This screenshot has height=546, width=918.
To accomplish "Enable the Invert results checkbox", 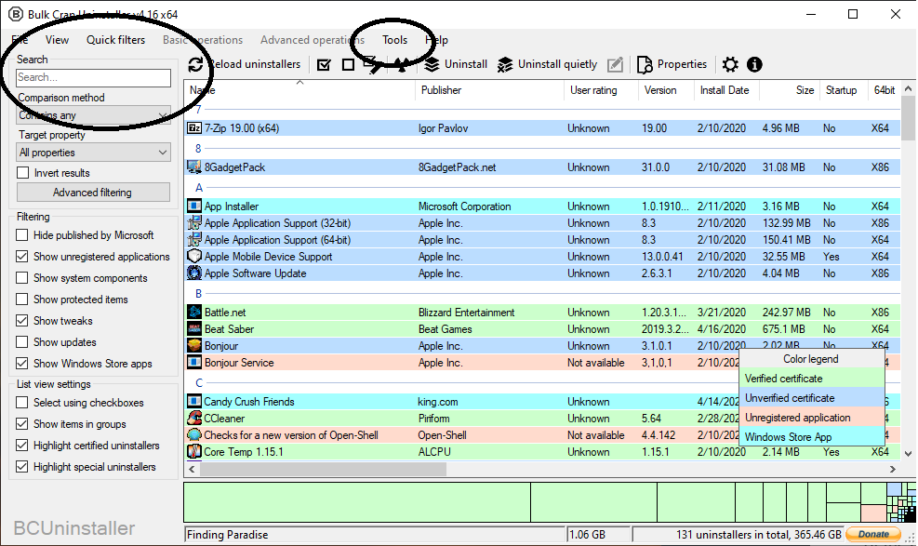I will click(23, 173).
